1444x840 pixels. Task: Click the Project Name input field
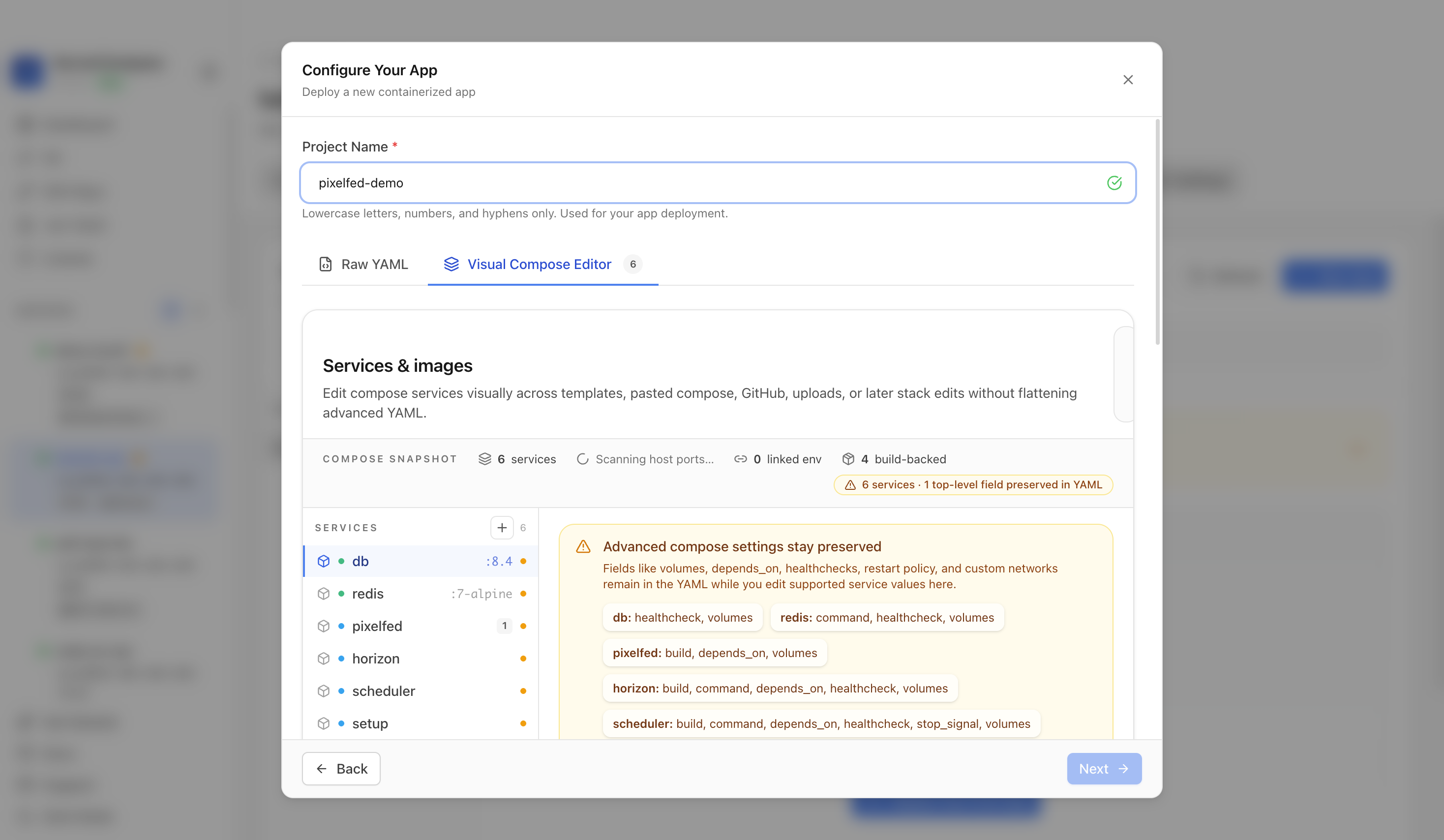click(x=718, y=183)
